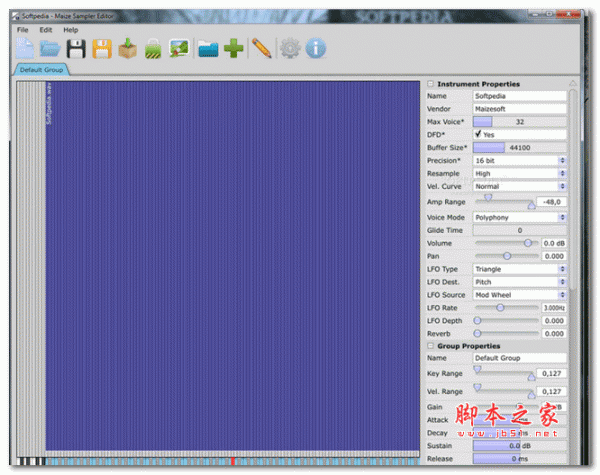Click the Vendor field Maizesoft

[x=520, y=109]
